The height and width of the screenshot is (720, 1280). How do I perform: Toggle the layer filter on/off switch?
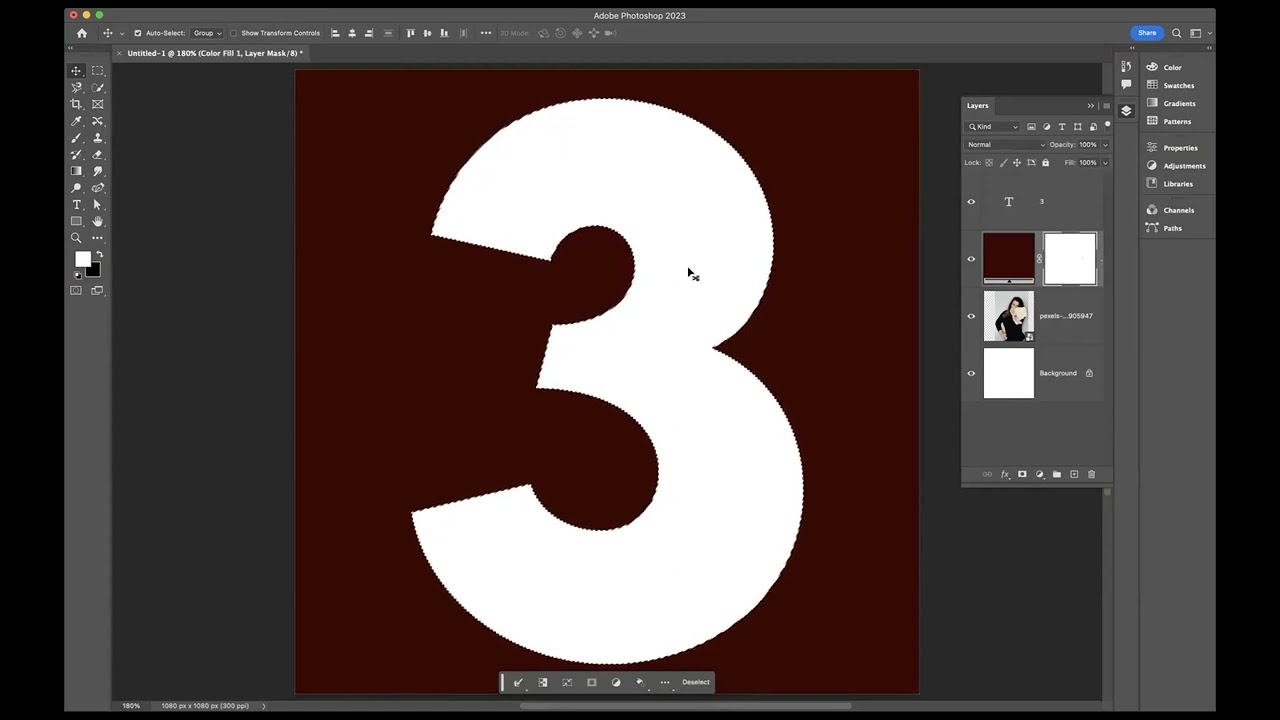[x=1107, y=125]
